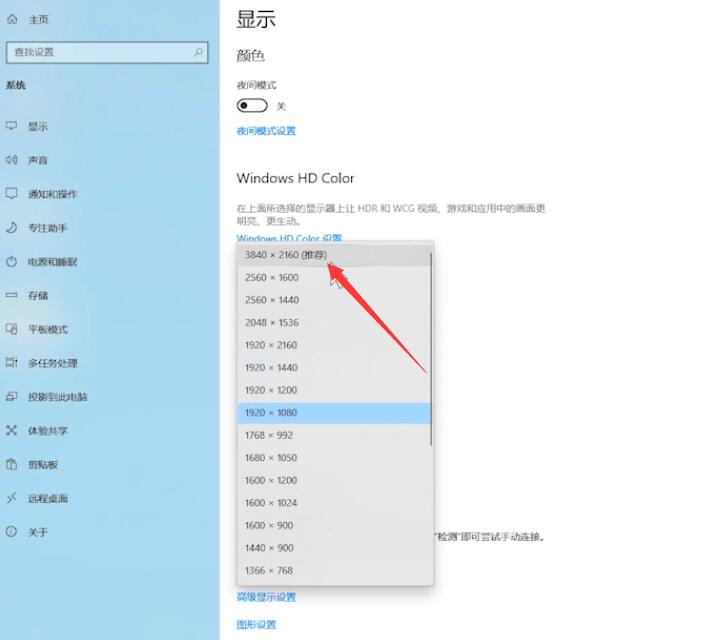Screen dimensions: 711x640
Task: Click the speaker icon beside 声音
Action: [x=11, y=160]
